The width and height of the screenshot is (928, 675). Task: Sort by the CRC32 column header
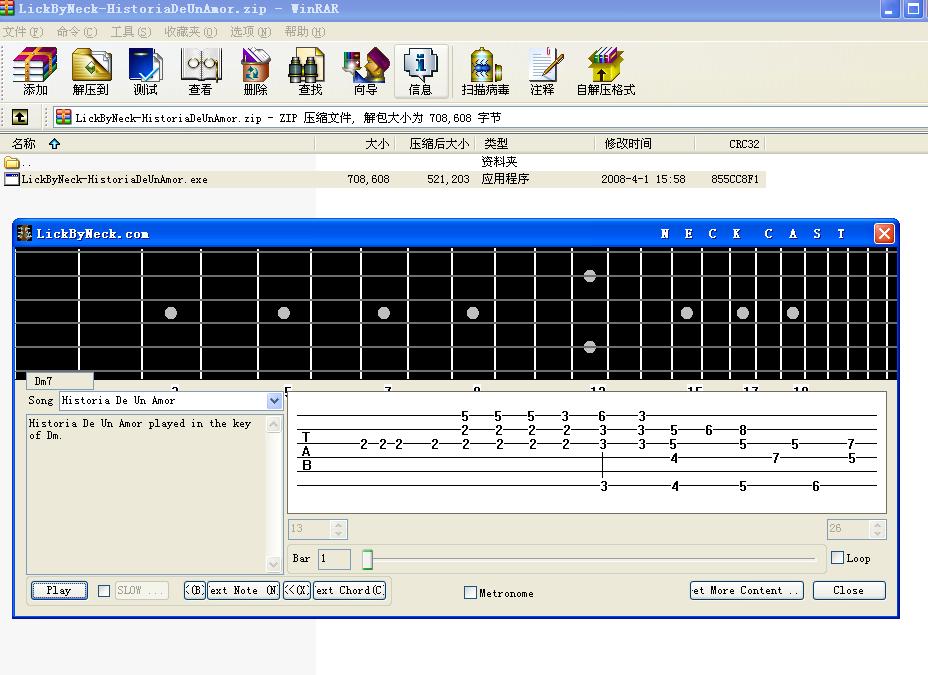tap(730, 143)
